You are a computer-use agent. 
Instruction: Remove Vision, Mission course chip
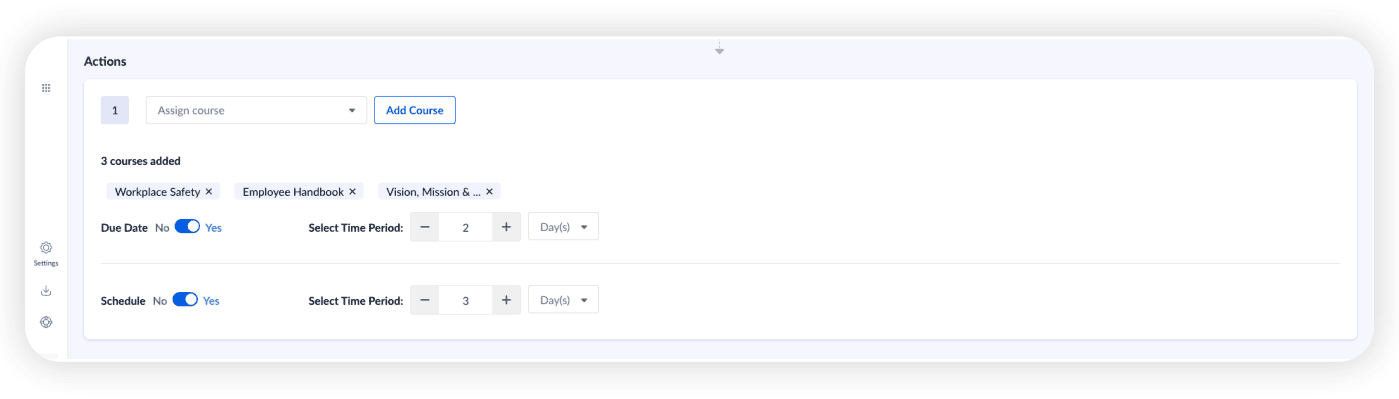click(x=489, y=191)
